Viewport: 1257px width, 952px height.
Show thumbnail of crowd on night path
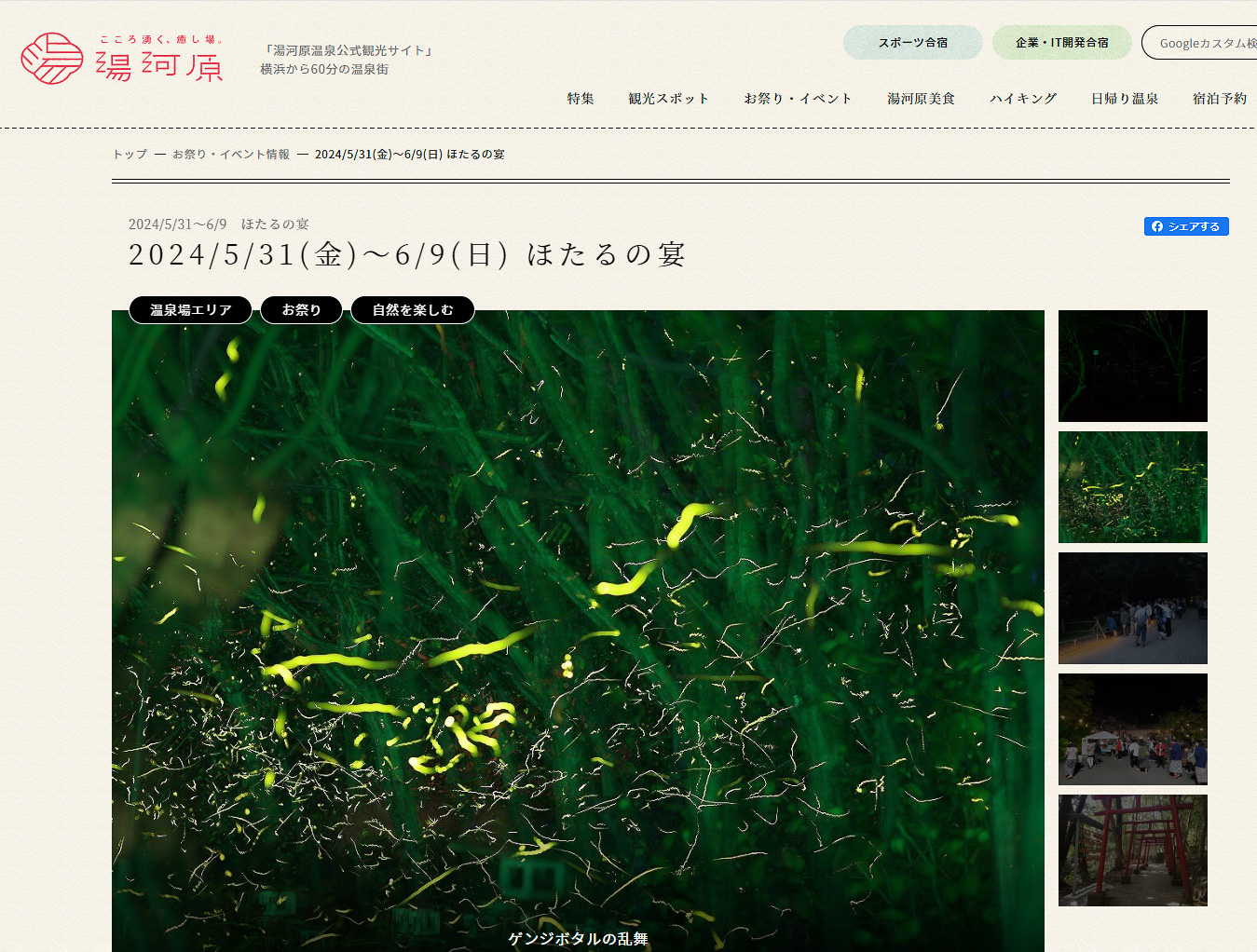(1132, 608)
